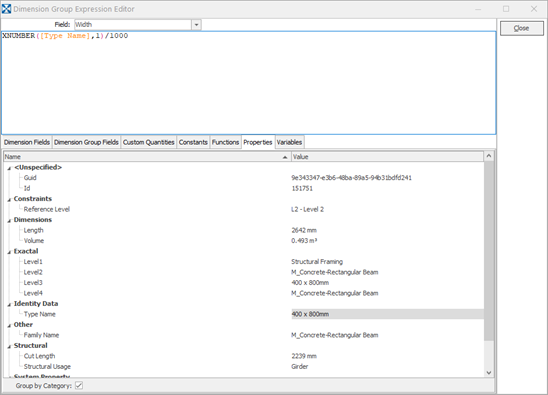
Task: Click the value L2 - Level 2
Action: tap(308, 209)
